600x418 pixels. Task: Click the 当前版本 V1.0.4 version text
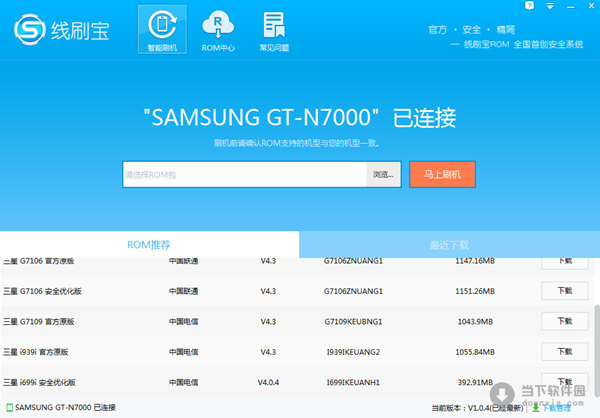(477, 408)
